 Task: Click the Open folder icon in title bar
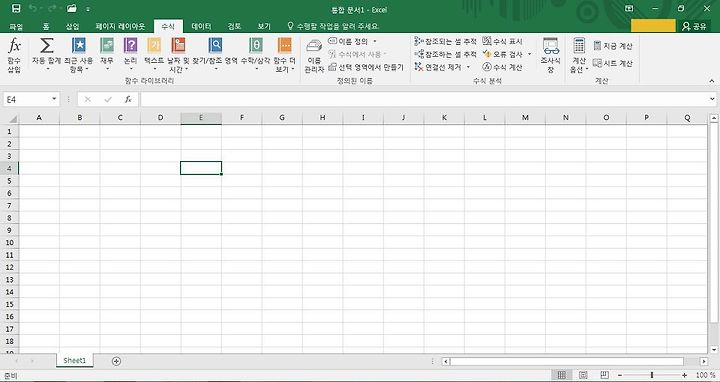pos(71,8)
